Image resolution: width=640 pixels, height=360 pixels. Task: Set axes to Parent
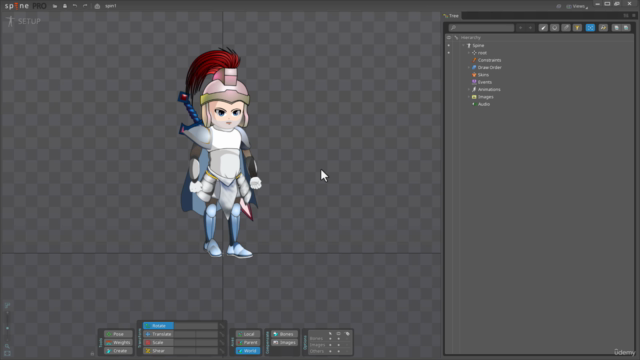pyautogui.click(x=248, y=342)
